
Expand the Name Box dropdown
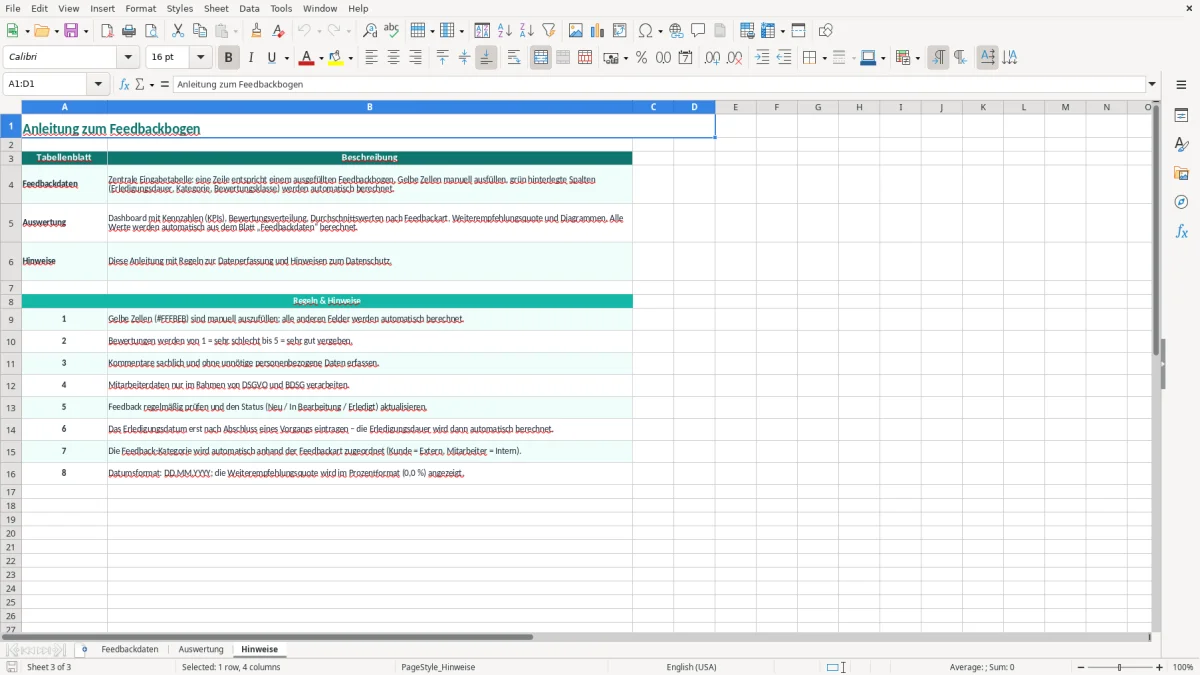click(98, 84)
